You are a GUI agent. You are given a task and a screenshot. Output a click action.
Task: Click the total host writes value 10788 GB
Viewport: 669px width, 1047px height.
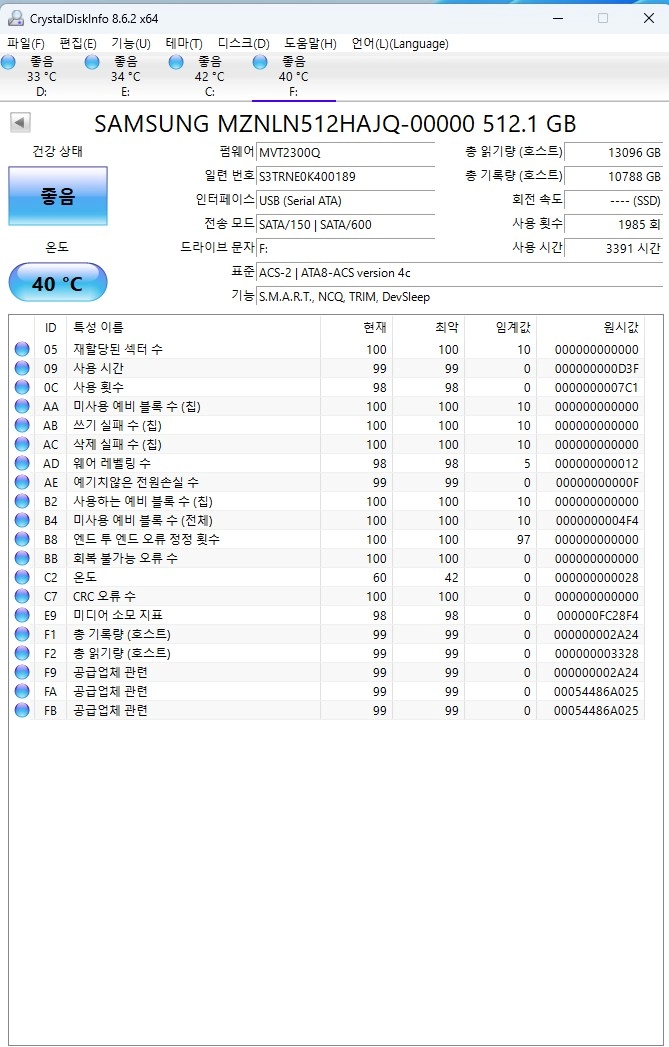[x=614, y=176]
